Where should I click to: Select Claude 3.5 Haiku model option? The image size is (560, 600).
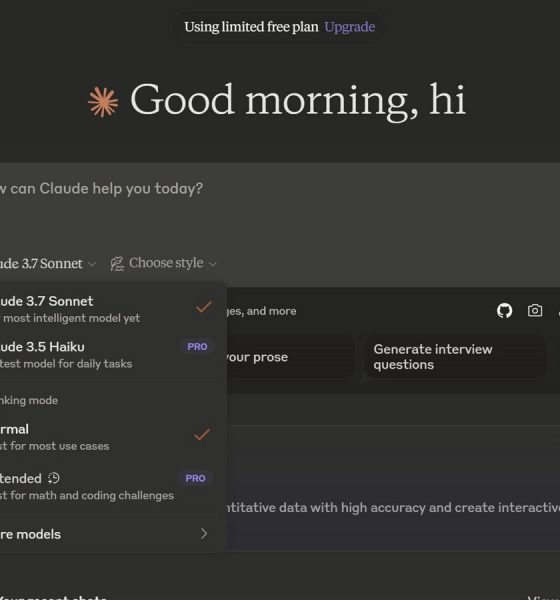tap(108, 355)
